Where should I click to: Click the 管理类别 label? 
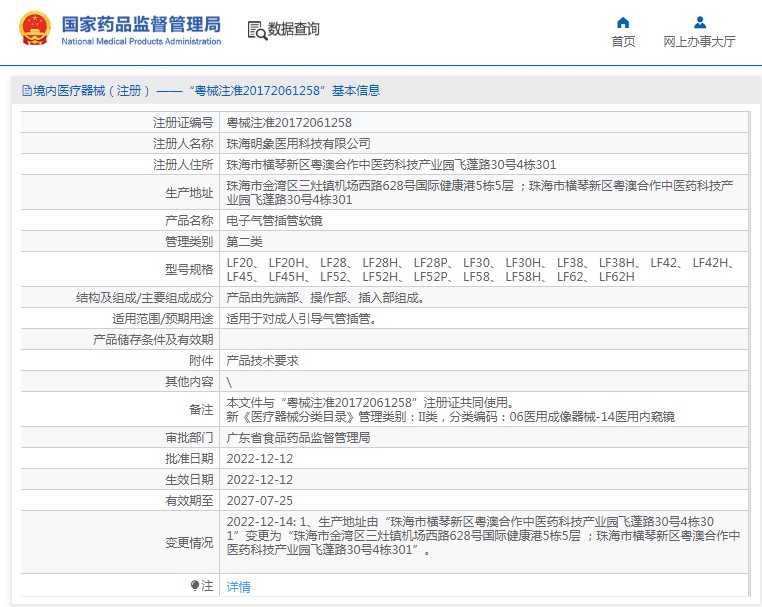pos(189,242)
